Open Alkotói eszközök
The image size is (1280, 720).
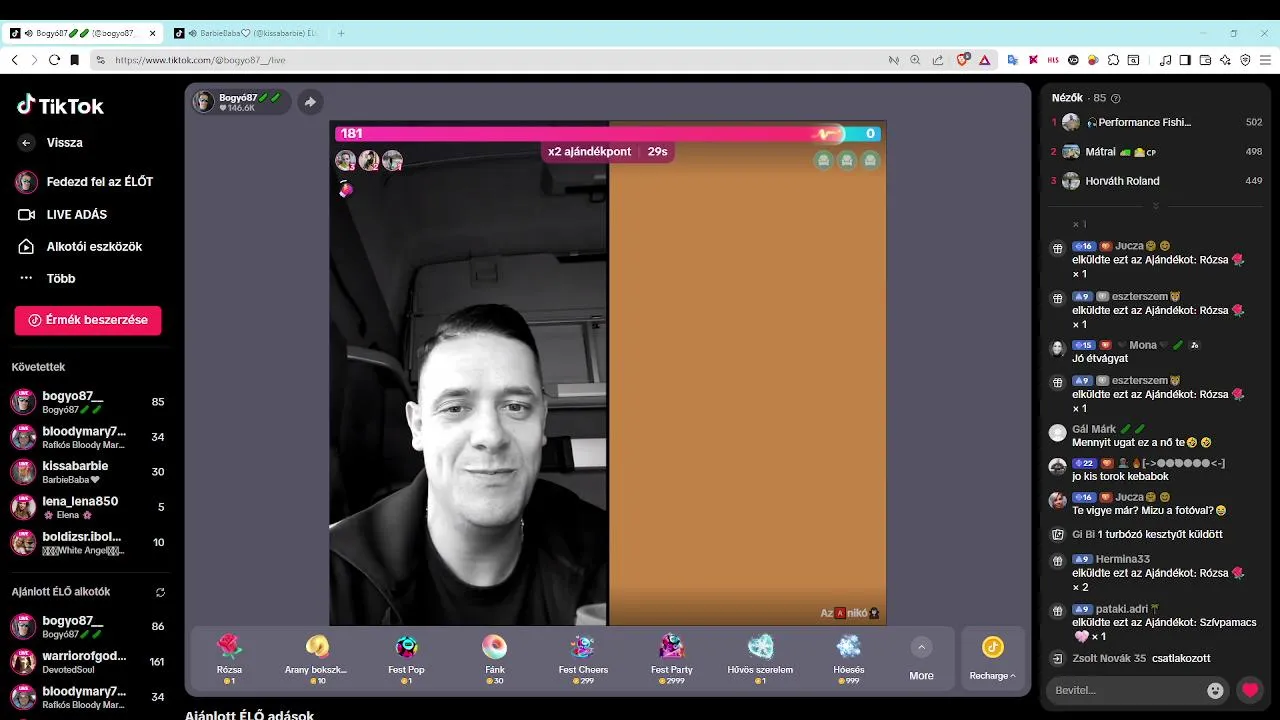point(80,246)
